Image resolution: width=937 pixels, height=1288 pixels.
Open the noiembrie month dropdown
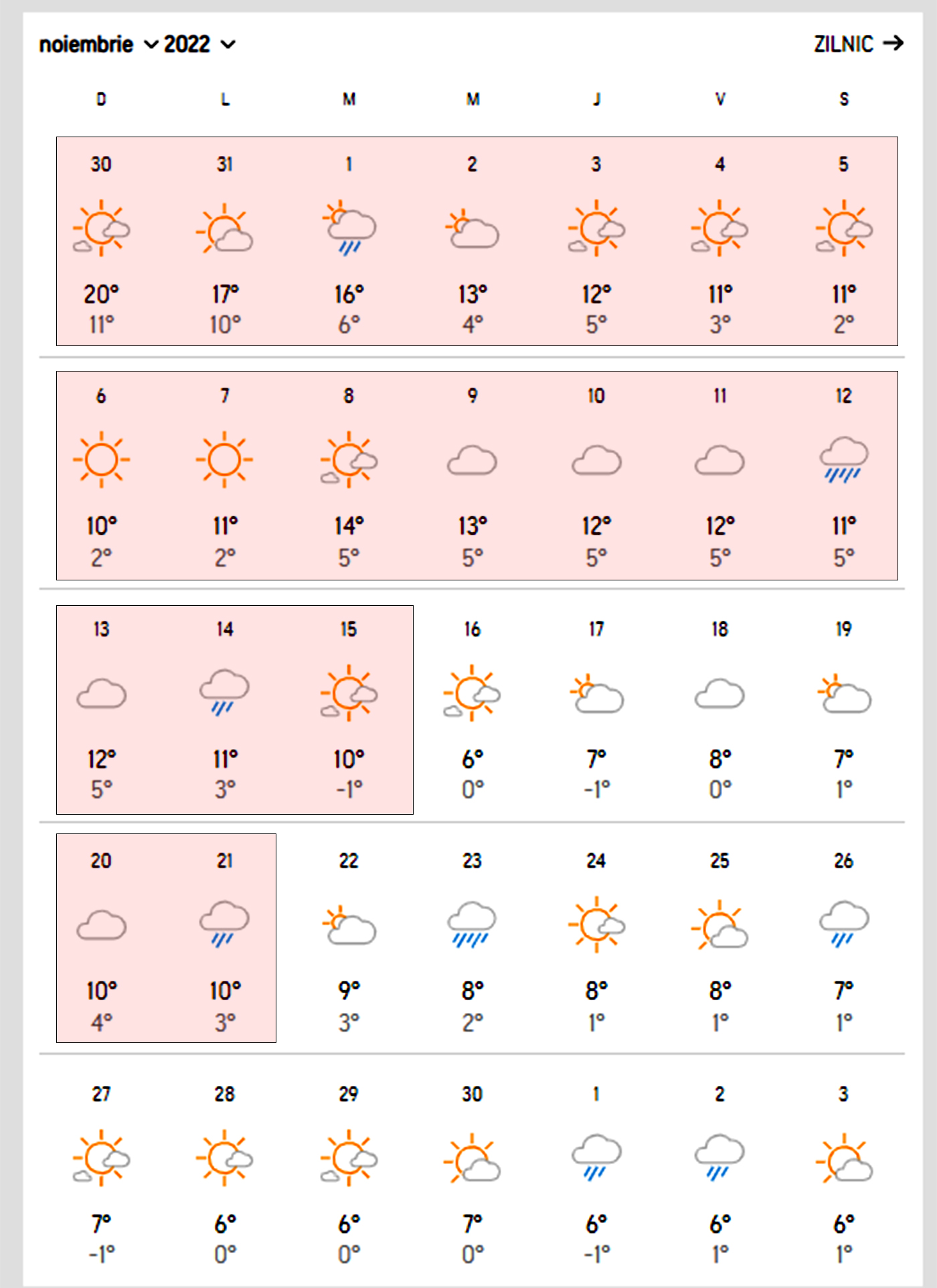[98, 45]
